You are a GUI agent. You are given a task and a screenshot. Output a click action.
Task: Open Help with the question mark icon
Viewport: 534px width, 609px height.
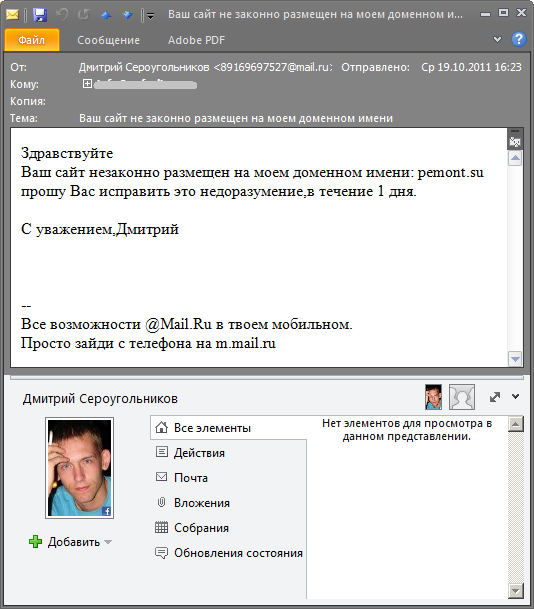click(518, 39)
